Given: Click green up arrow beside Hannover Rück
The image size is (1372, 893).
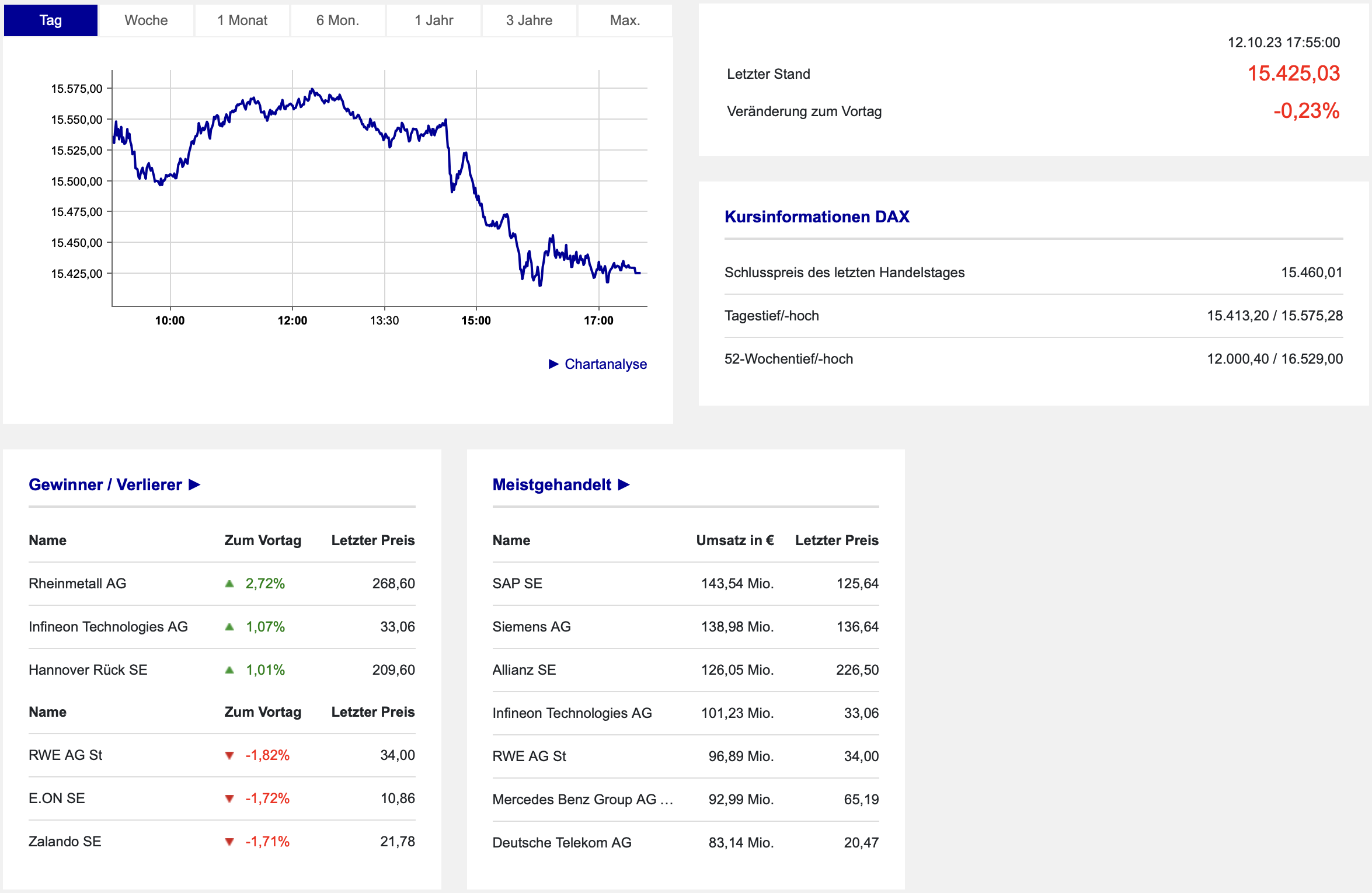Looking at the screenshot, I should tap(229, 670).
